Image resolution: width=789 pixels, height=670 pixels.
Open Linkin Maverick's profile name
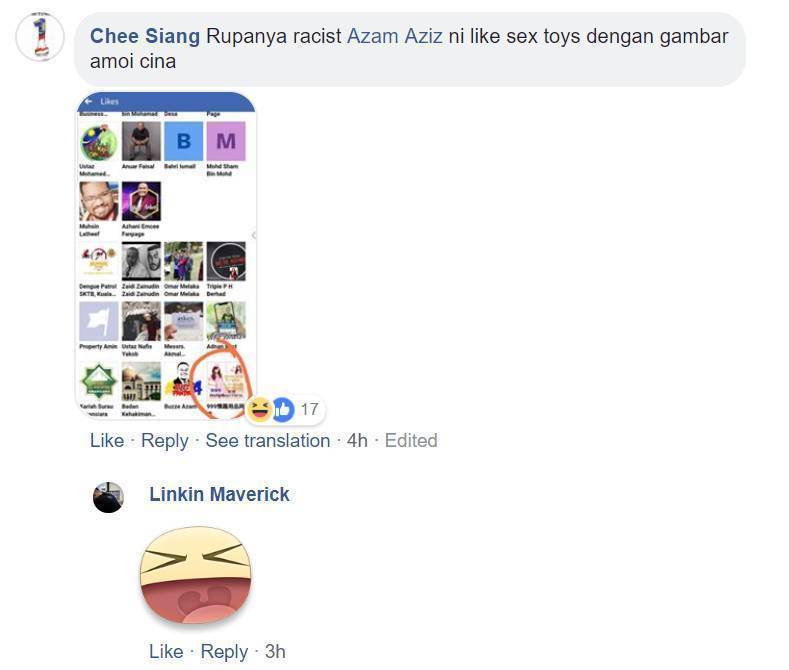click(219, 494)
